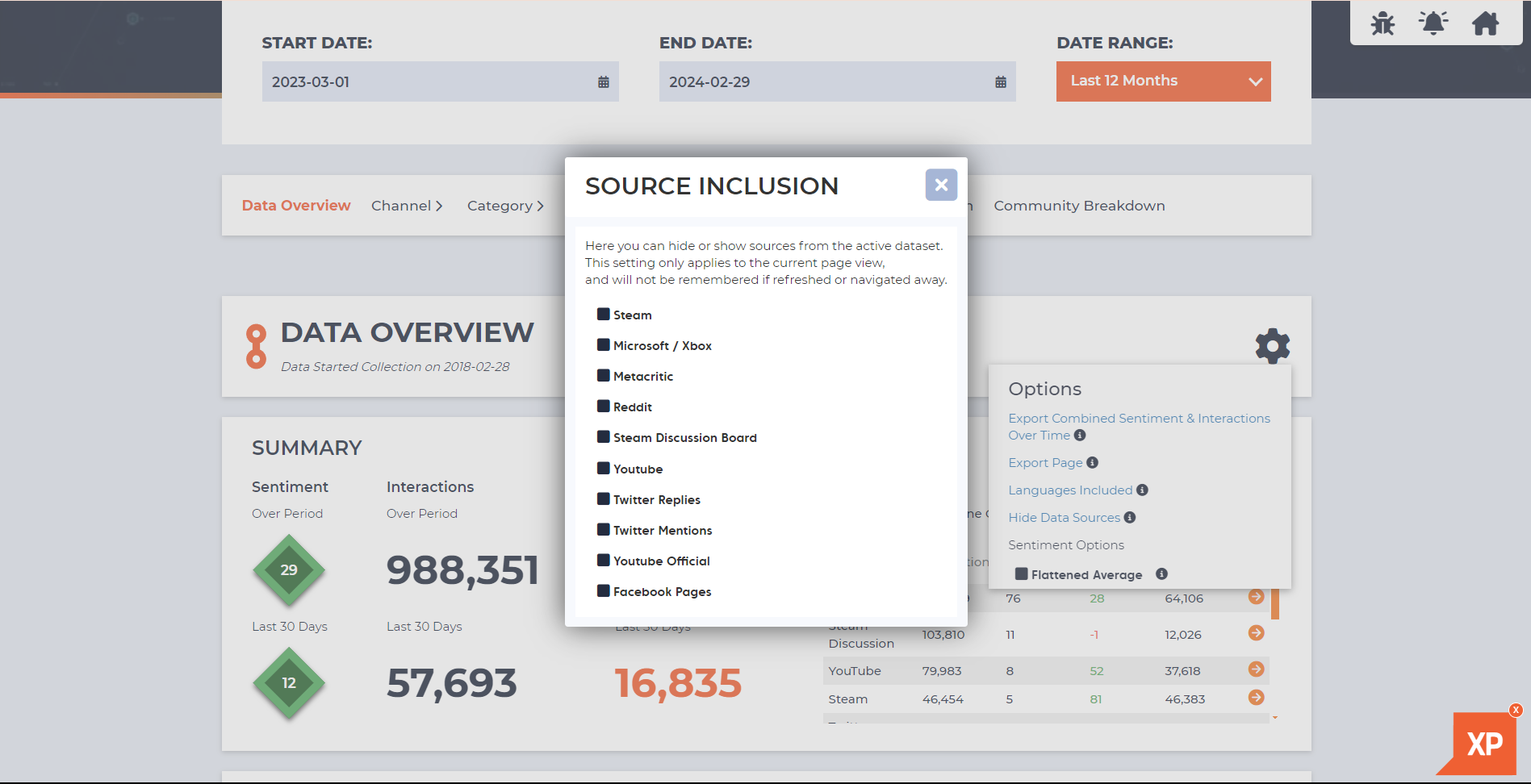
Task: Click the 988,351 interactions value
Action: (462, 570)
